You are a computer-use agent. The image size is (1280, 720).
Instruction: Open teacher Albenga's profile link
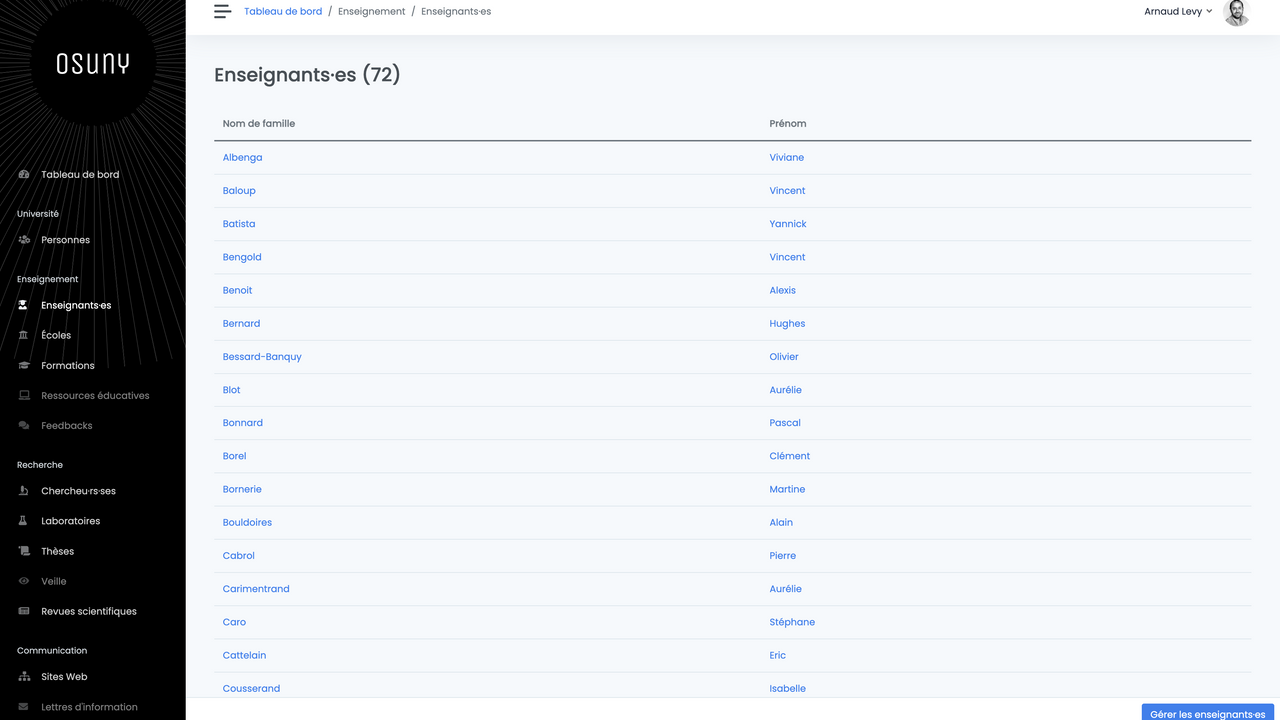tap(242, 158)
